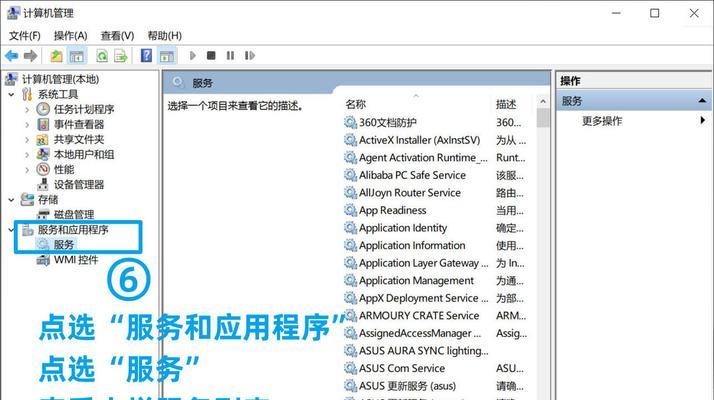The width and height of the screenshot is (714, 400).
Task: Open the 查看(V) menu
Action: tap(117, 36)
